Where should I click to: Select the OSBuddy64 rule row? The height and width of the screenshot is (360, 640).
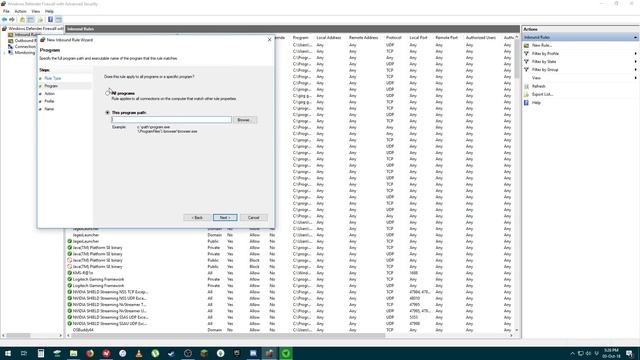[290, 330]
